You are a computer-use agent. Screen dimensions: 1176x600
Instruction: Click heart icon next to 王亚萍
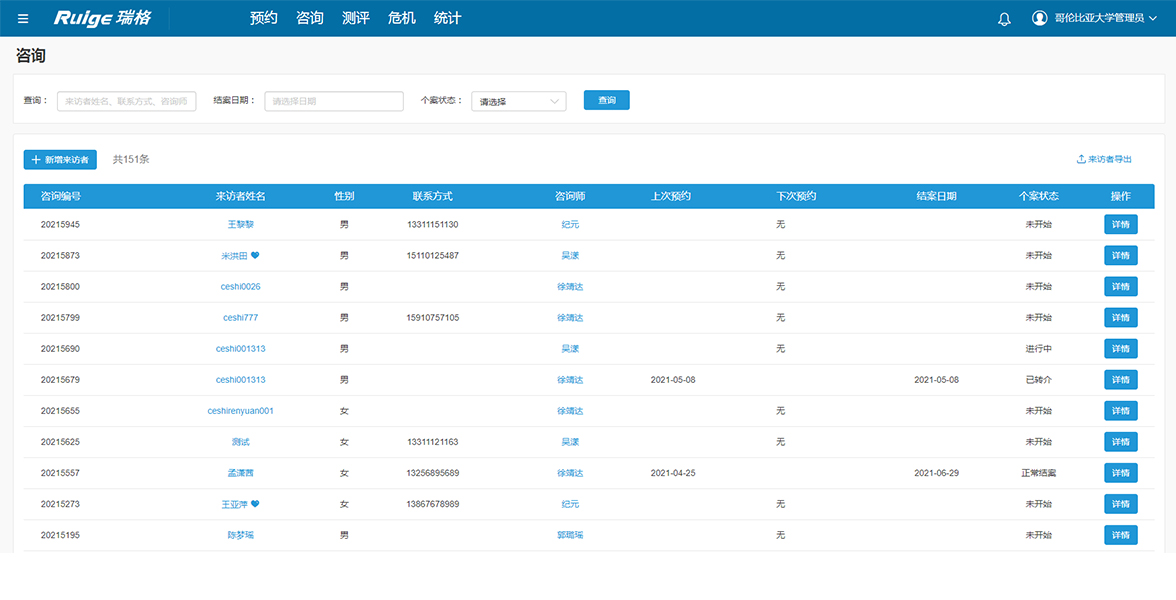coord(255,504)
